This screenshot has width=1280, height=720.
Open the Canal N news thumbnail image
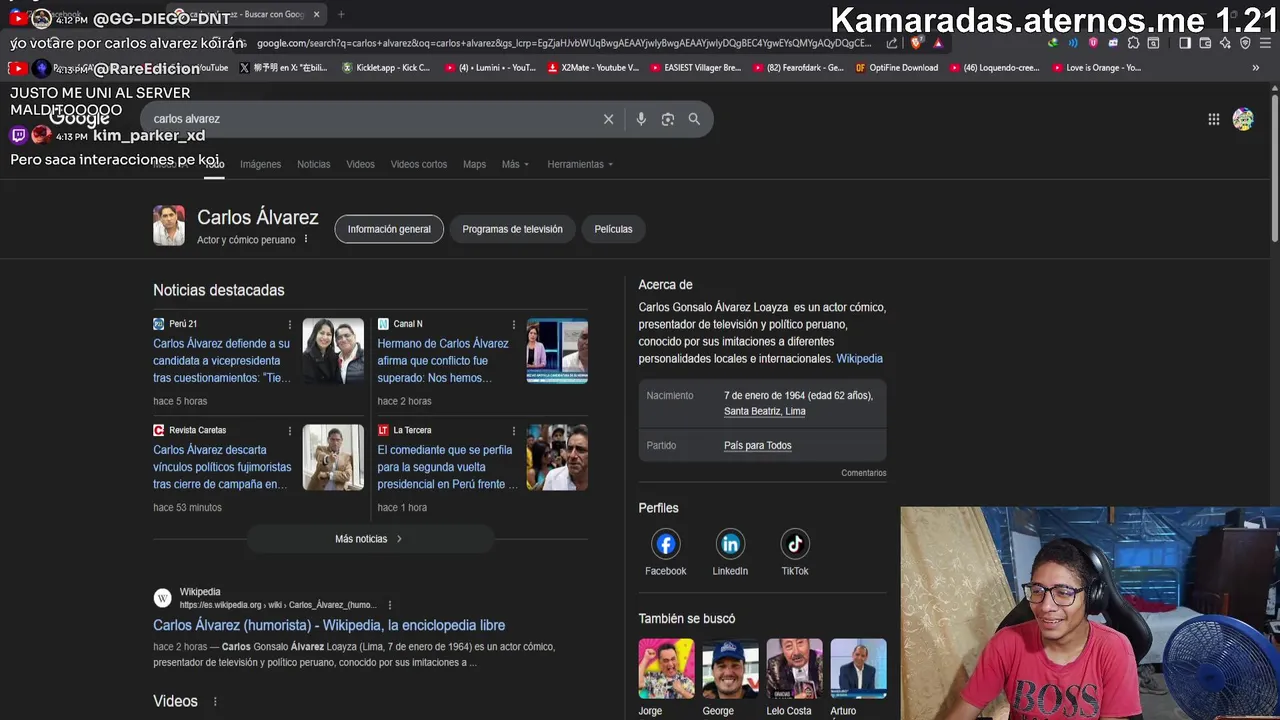[557, 351]
